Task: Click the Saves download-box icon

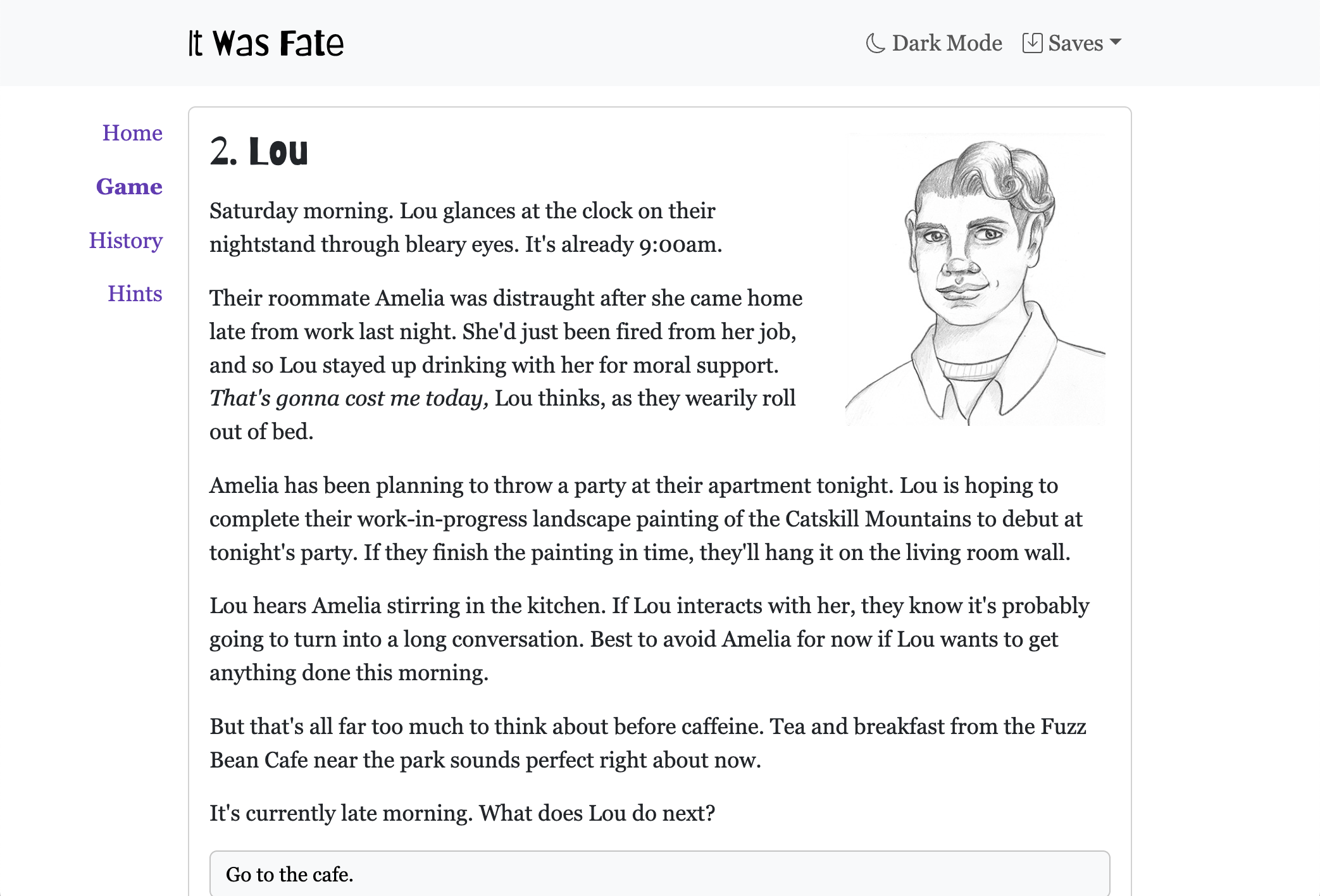Action: tap(1032, 43)
